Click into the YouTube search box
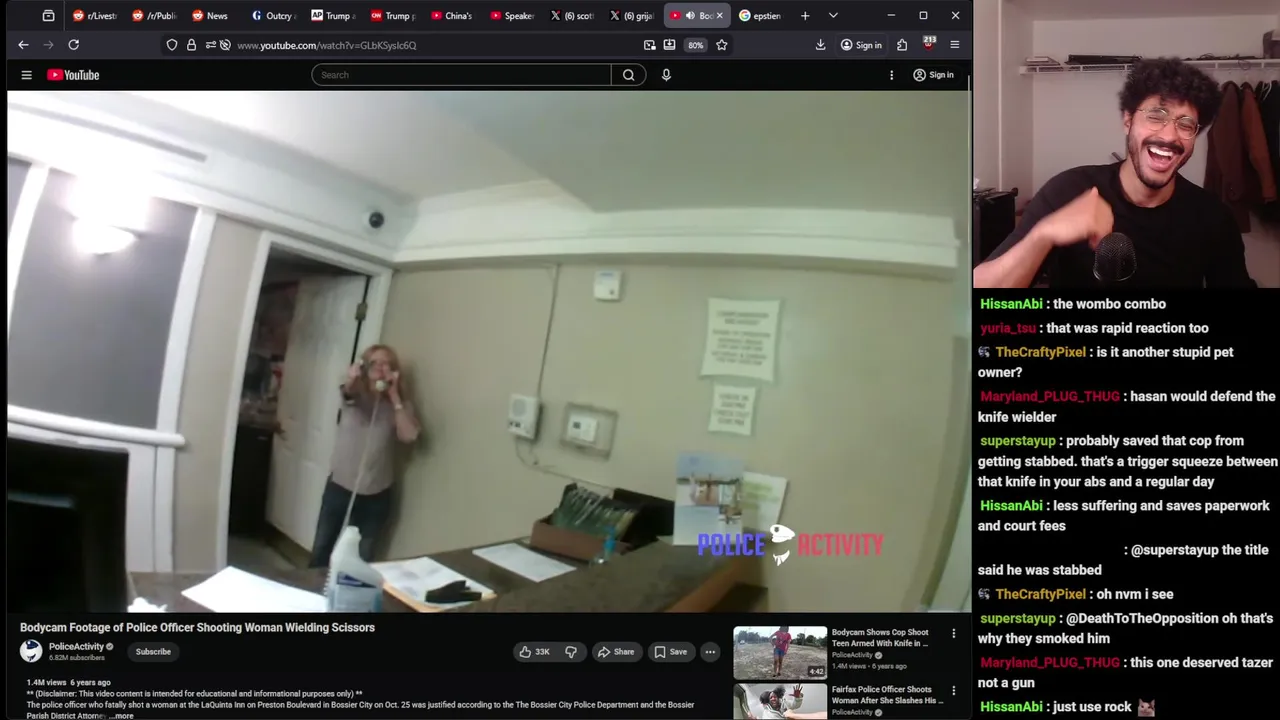 461,75
